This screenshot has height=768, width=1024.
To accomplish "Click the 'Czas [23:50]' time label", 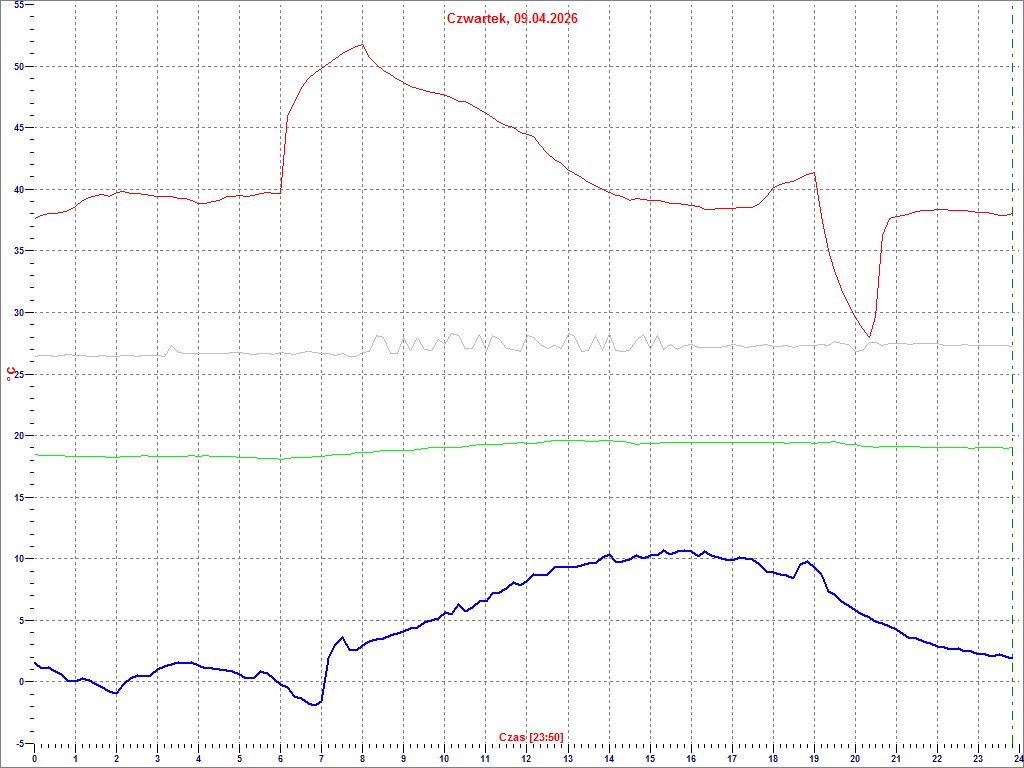I will (x=531, y=738).
